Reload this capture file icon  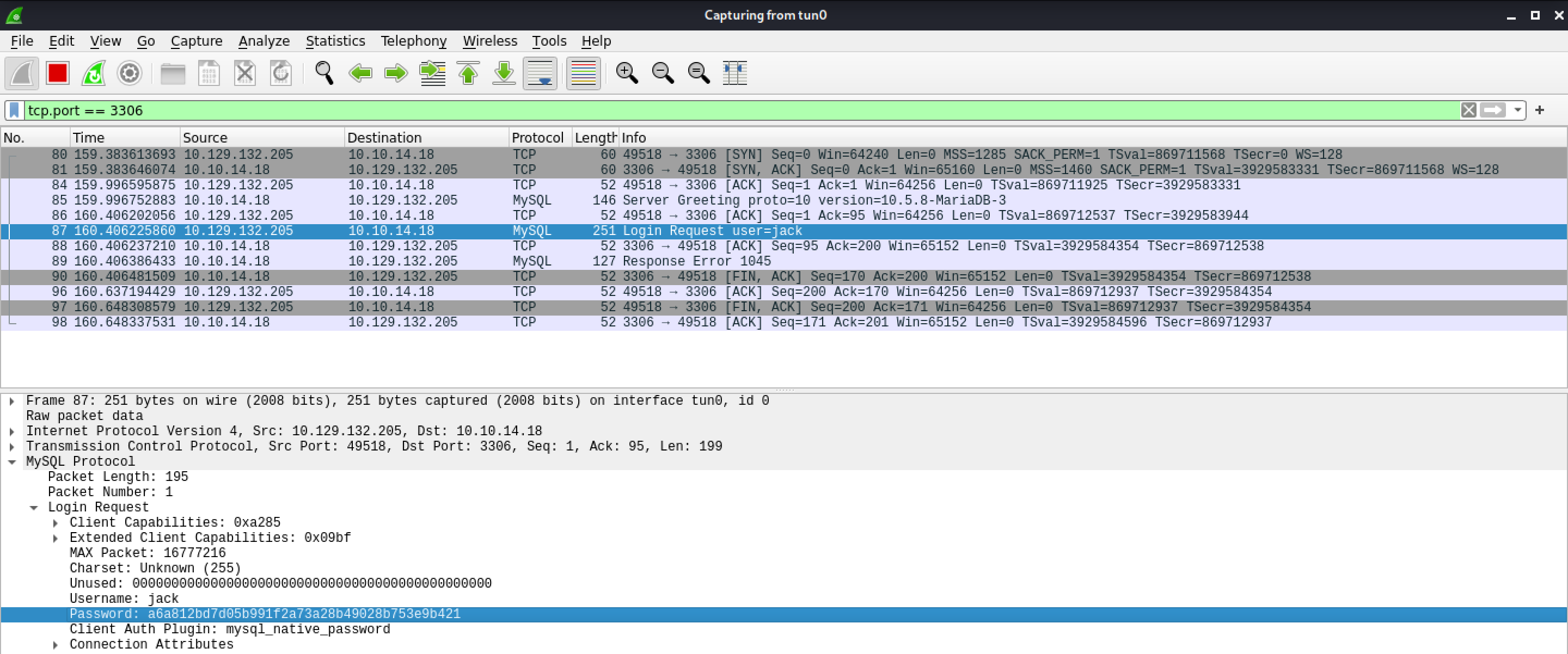click(280, 73)
